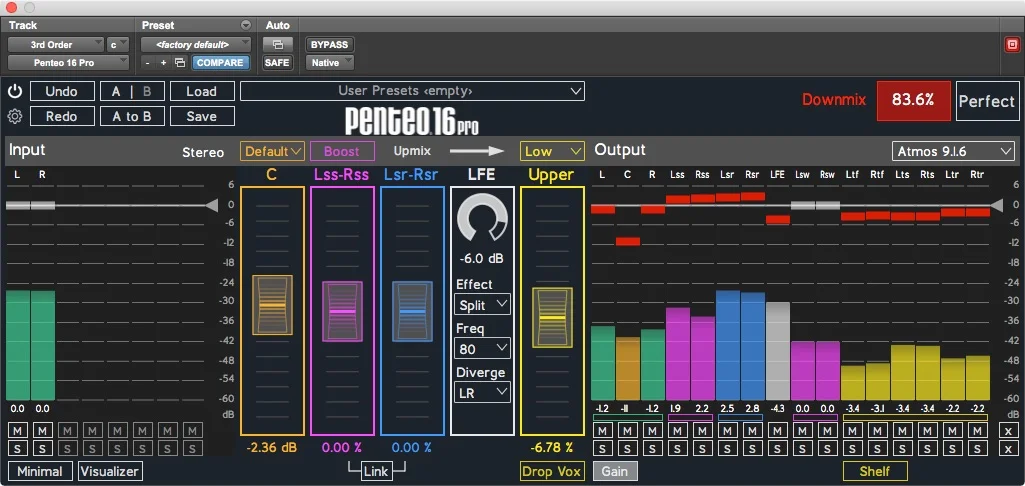This screenshot has width=1025, height=486.
Task: Open the Native dropdown
Action: (329, 63)
